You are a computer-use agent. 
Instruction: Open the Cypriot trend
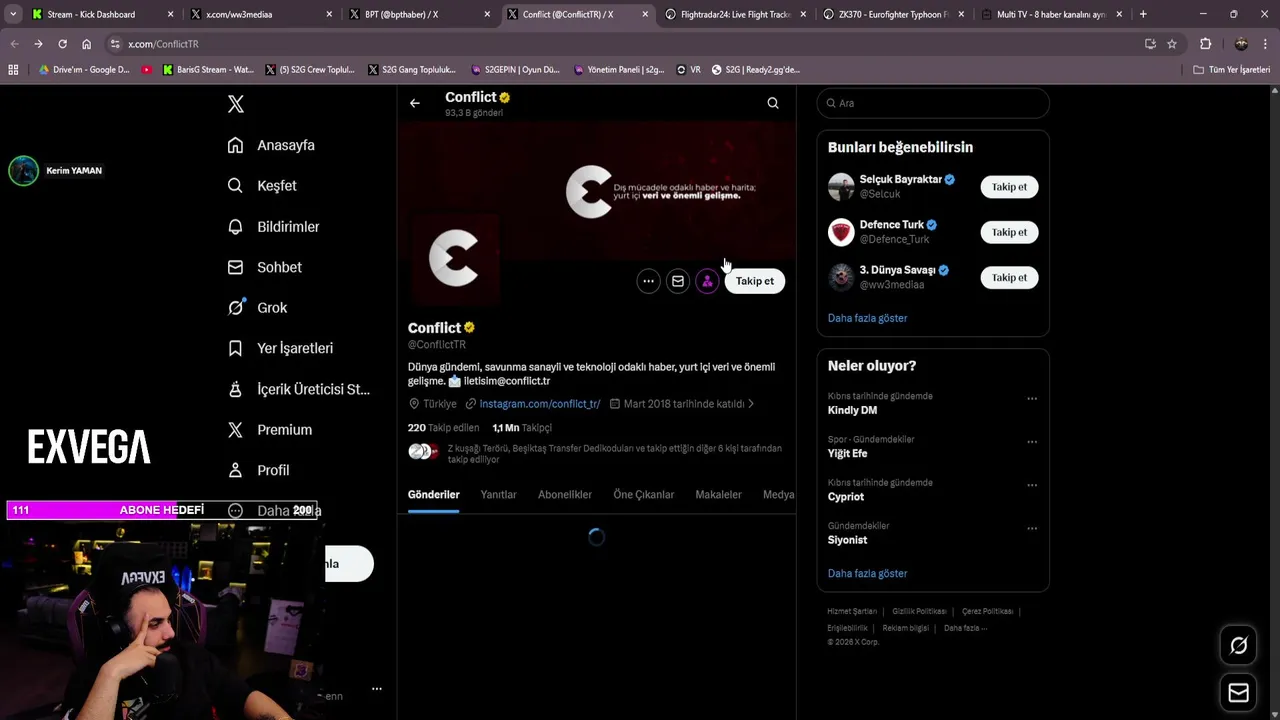point(845,497)
